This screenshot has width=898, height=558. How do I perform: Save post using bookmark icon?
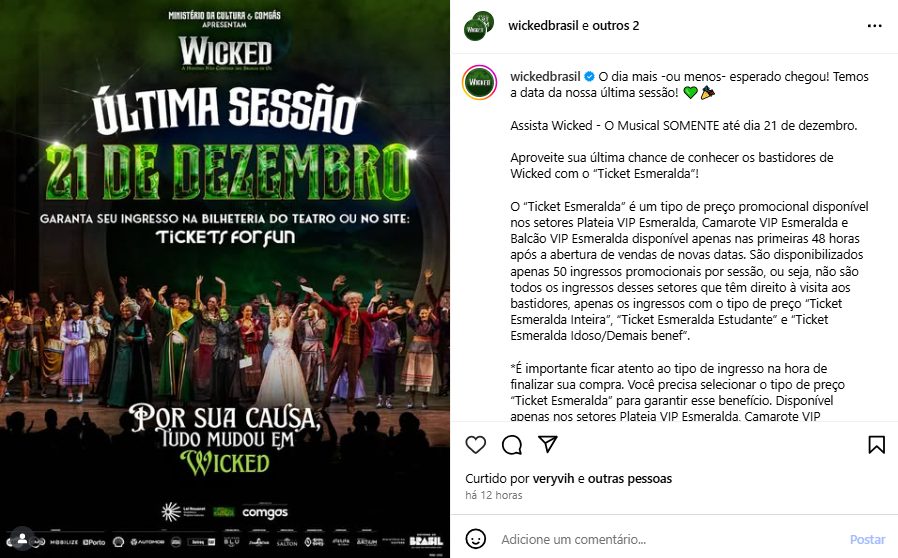click(x=876, y=445)
